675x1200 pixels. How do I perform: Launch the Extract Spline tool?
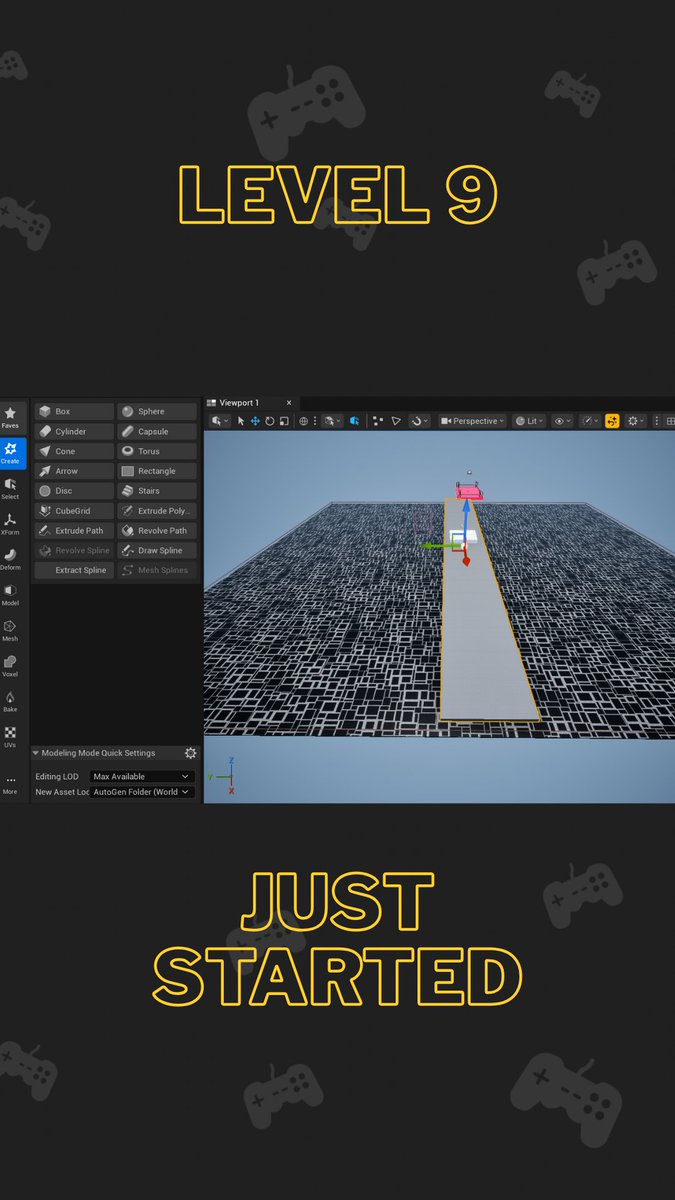tap(74, 570)
